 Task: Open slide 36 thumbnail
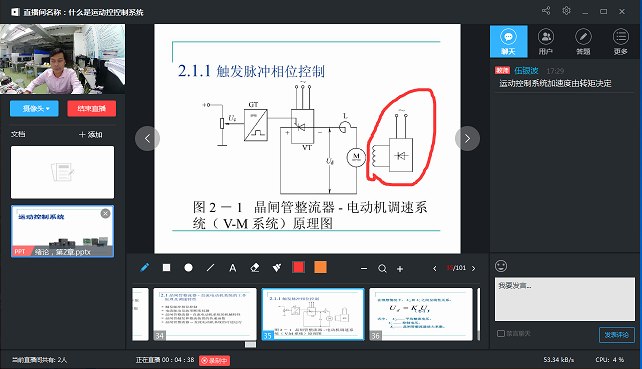421,314
